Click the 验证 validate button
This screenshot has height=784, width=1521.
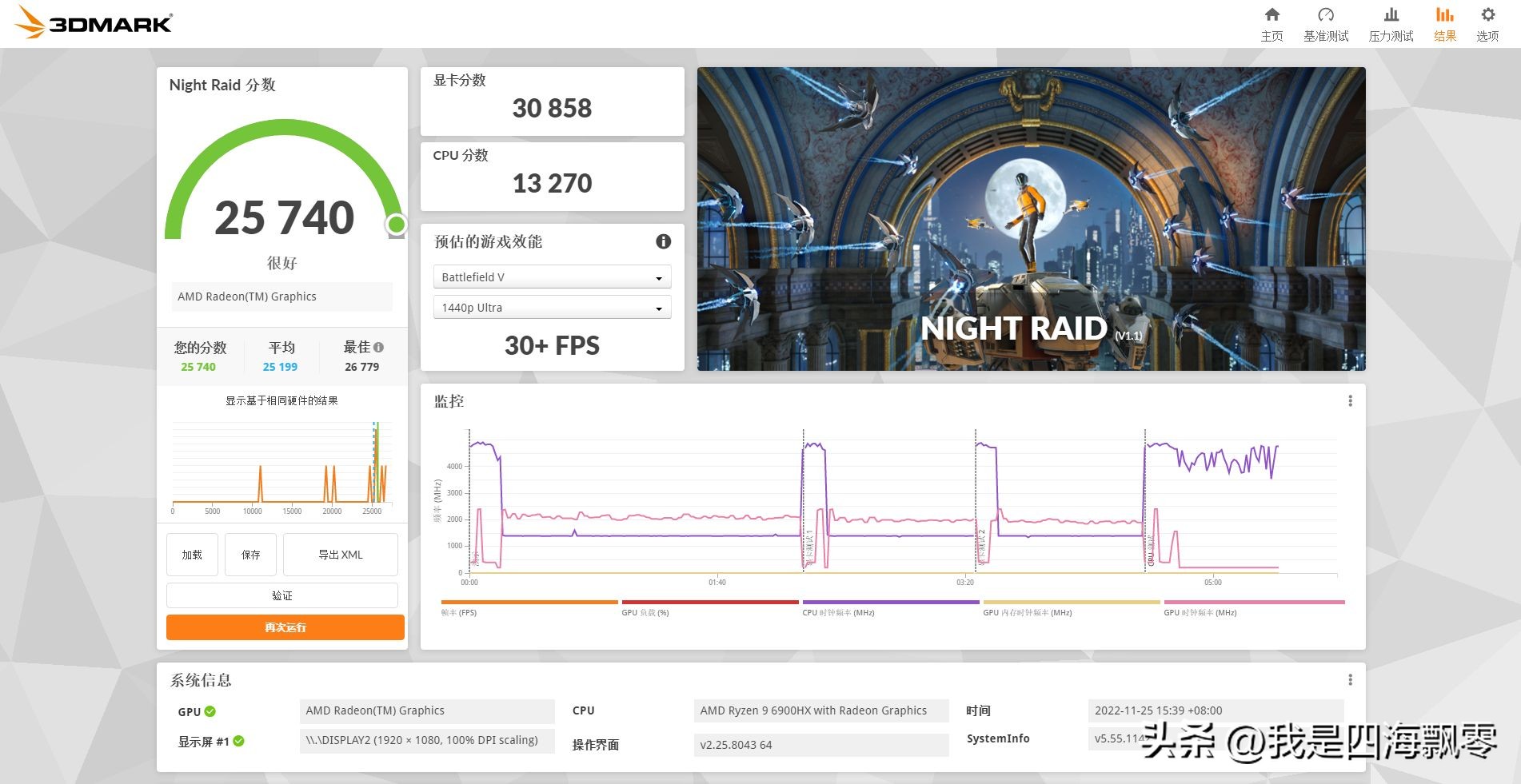click(282, 595)
